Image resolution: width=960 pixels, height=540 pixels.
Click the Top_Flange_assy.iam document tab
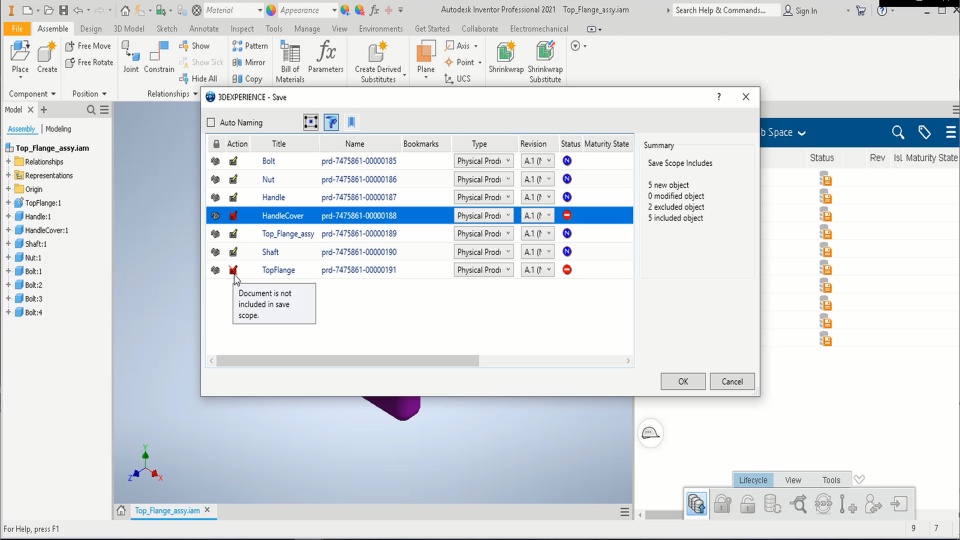[167, 511]
